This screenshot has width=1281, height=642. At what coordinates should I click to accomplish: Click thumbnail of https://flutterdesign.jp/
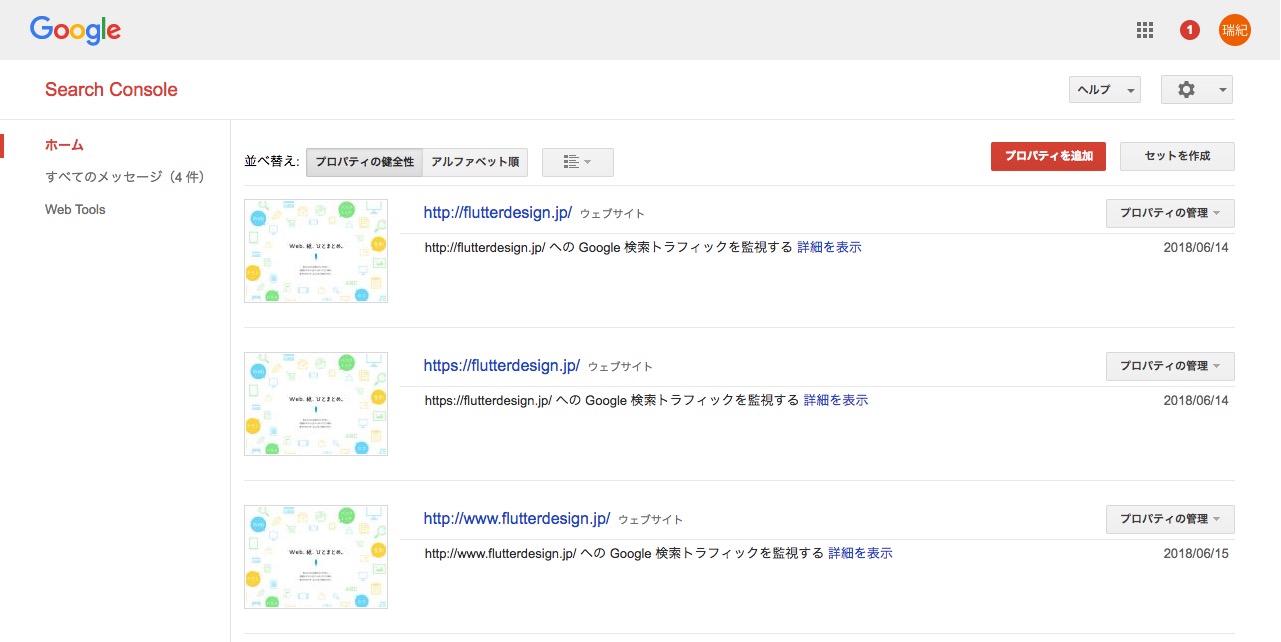coord(316,404)
